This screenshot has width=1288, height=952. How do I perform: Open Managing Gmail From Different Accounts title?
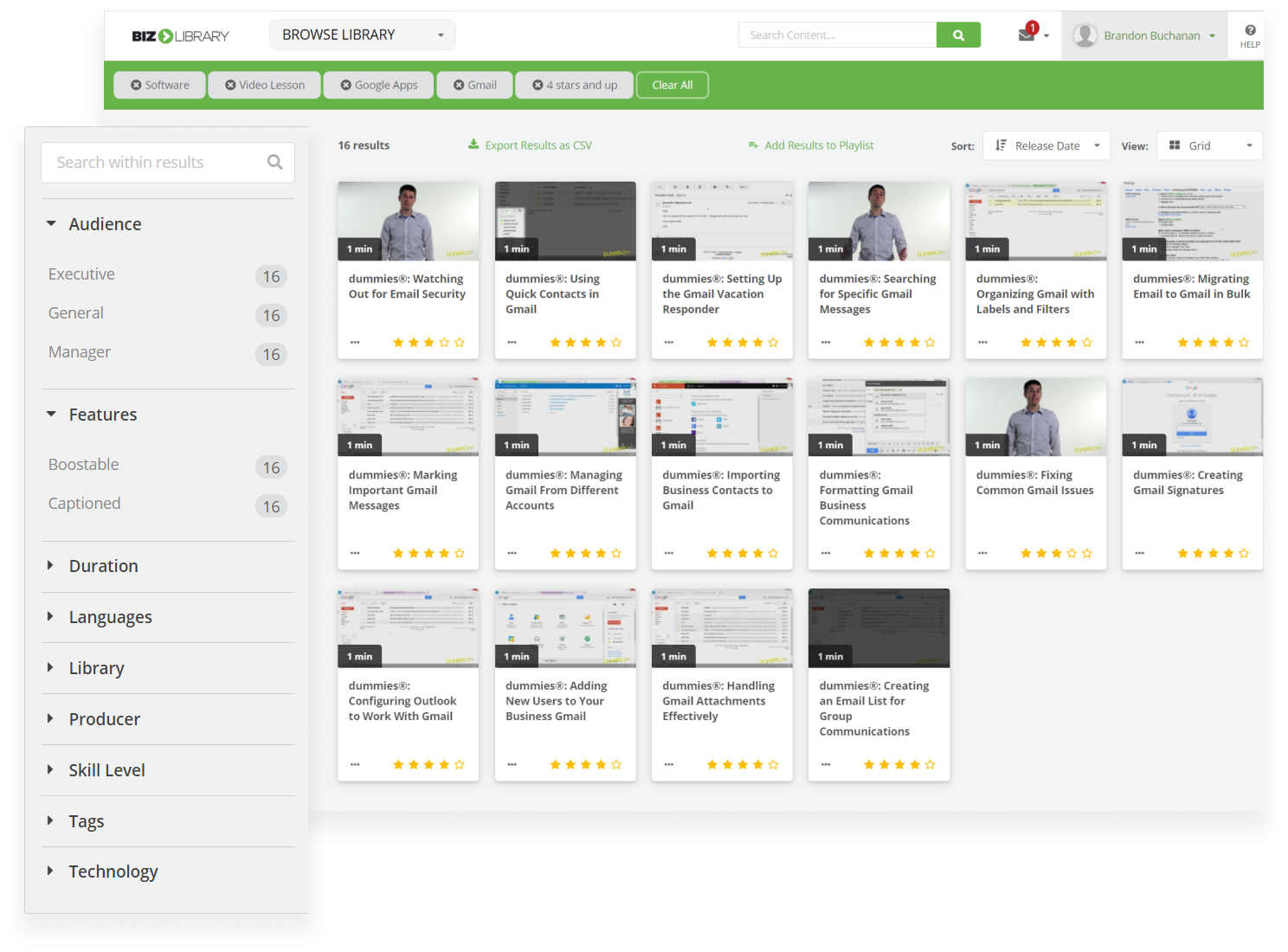(x=563, y=490)
